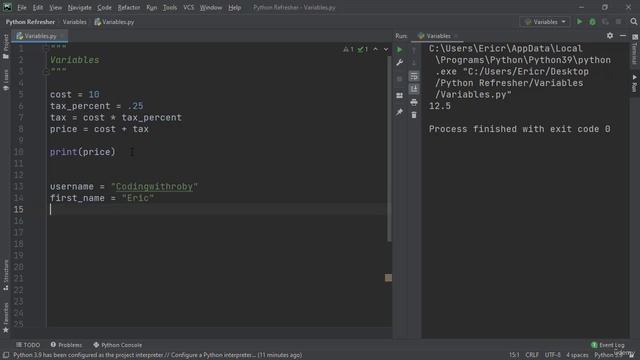Clear all Run console output trash icon
This screenshot has width=640, height=360.
click(x=414, y=115)
